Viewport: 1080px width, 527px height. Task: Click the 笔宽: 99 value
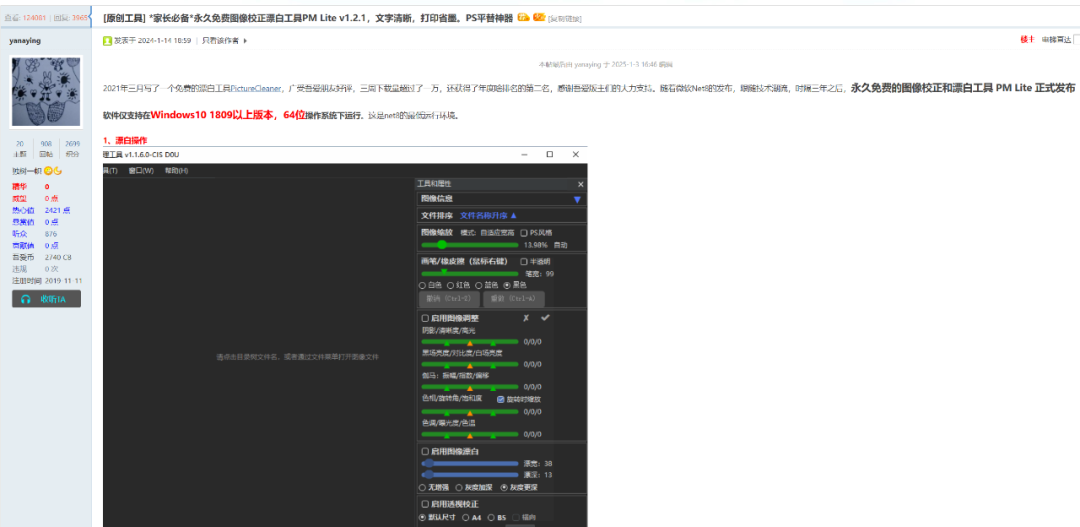click(539, 273)
